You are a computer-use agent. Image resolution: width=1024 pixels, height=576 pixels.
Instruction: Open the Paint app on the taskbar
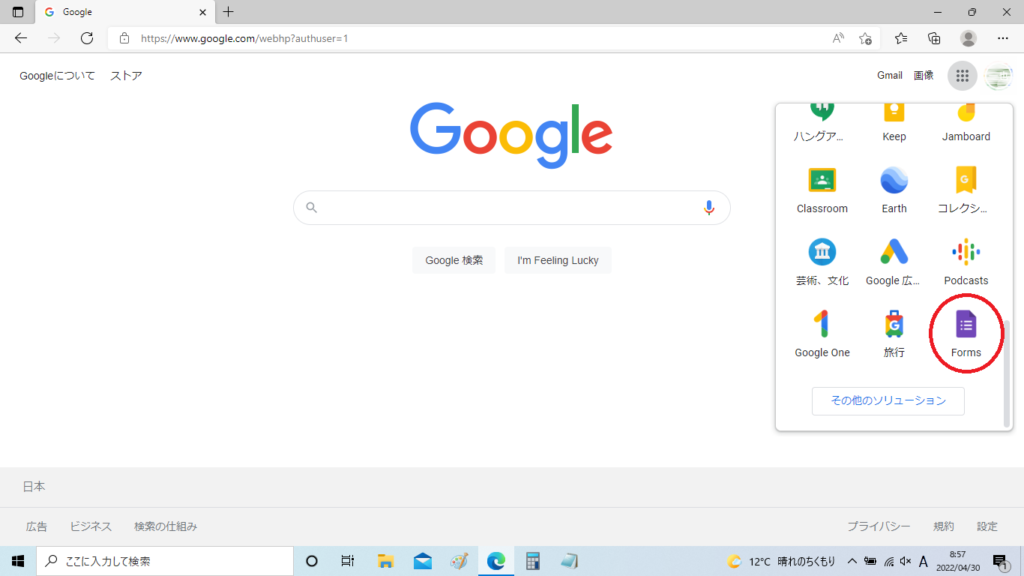tap(459, 561)
